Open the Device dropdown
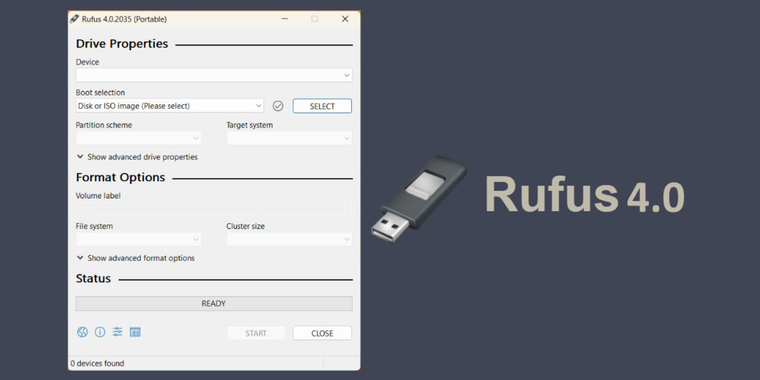The height and width of the screenshot is (380, 760). [214, 75]
